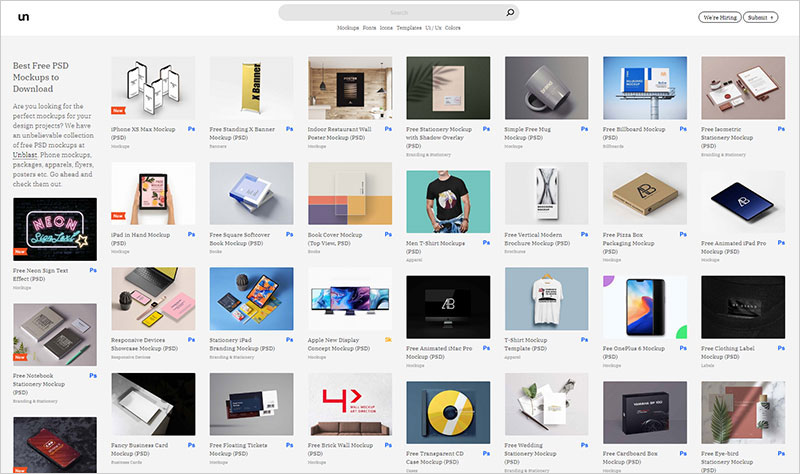The image size is (800, 474).
Task: Click Ps icon beside Free OnePlus 6 Mockup
Action: pyautogui.click(x=683, y=348)
